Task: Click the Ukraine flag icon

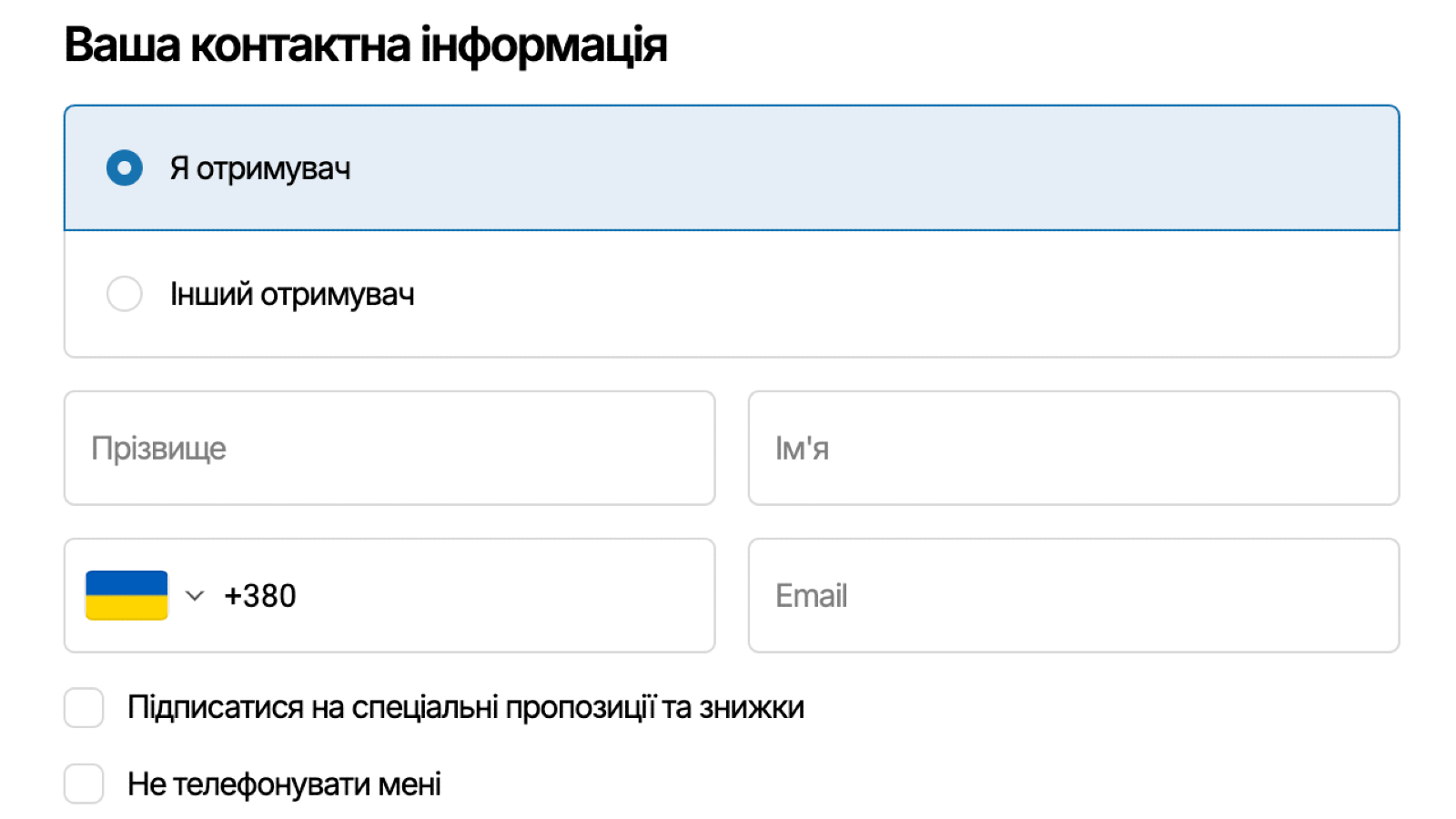Action: pos(126,595)
